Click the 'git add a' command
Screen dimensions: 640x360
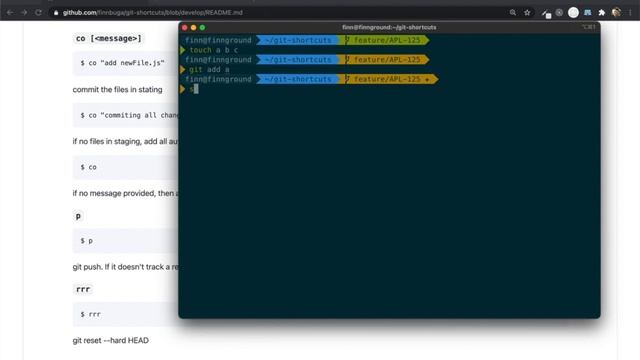point(209,69)
